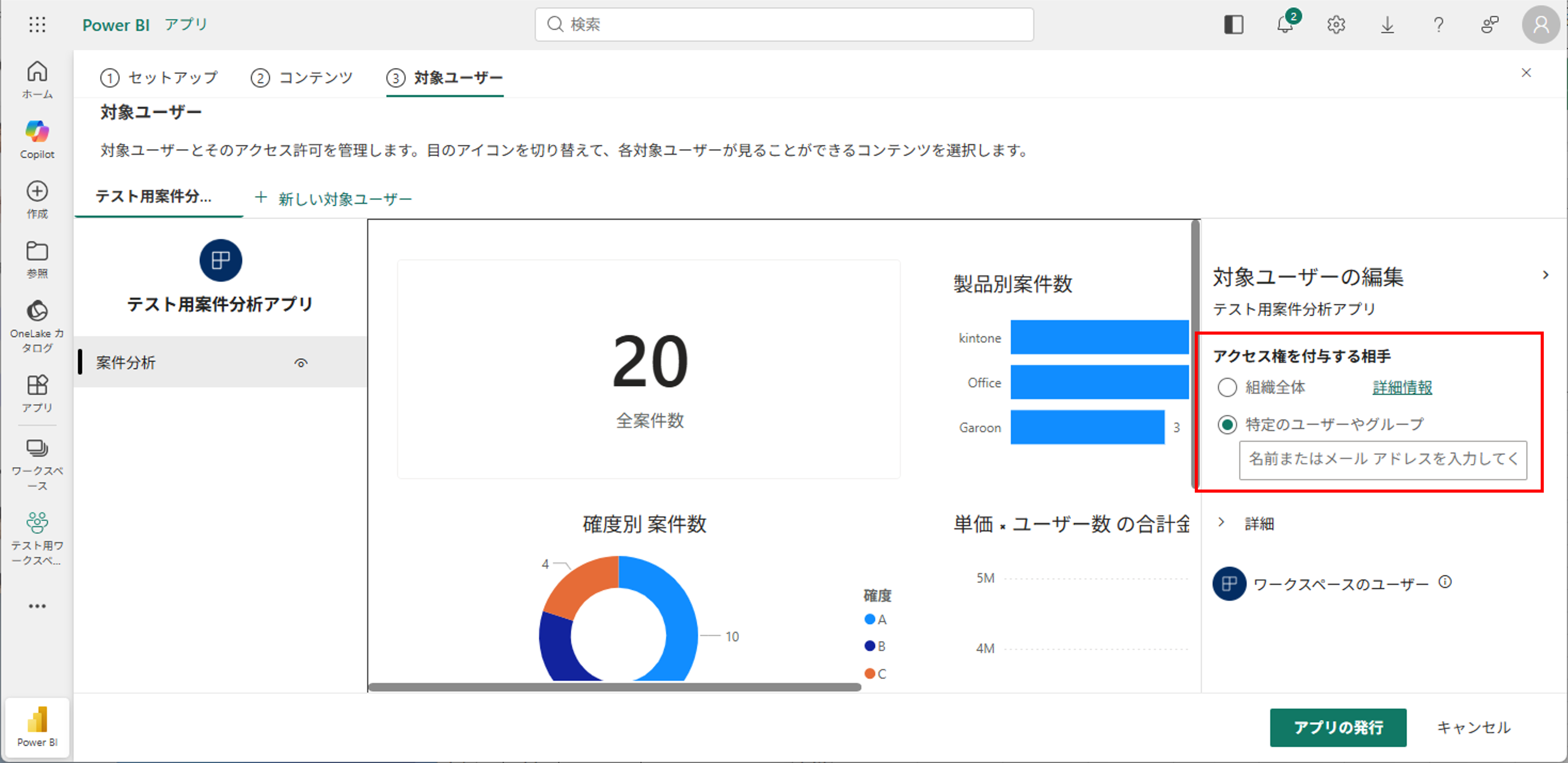Screen dimensions: 1568x763
Task: Toggle eye icon for 案件分析
Action: (x=301, y=363)
